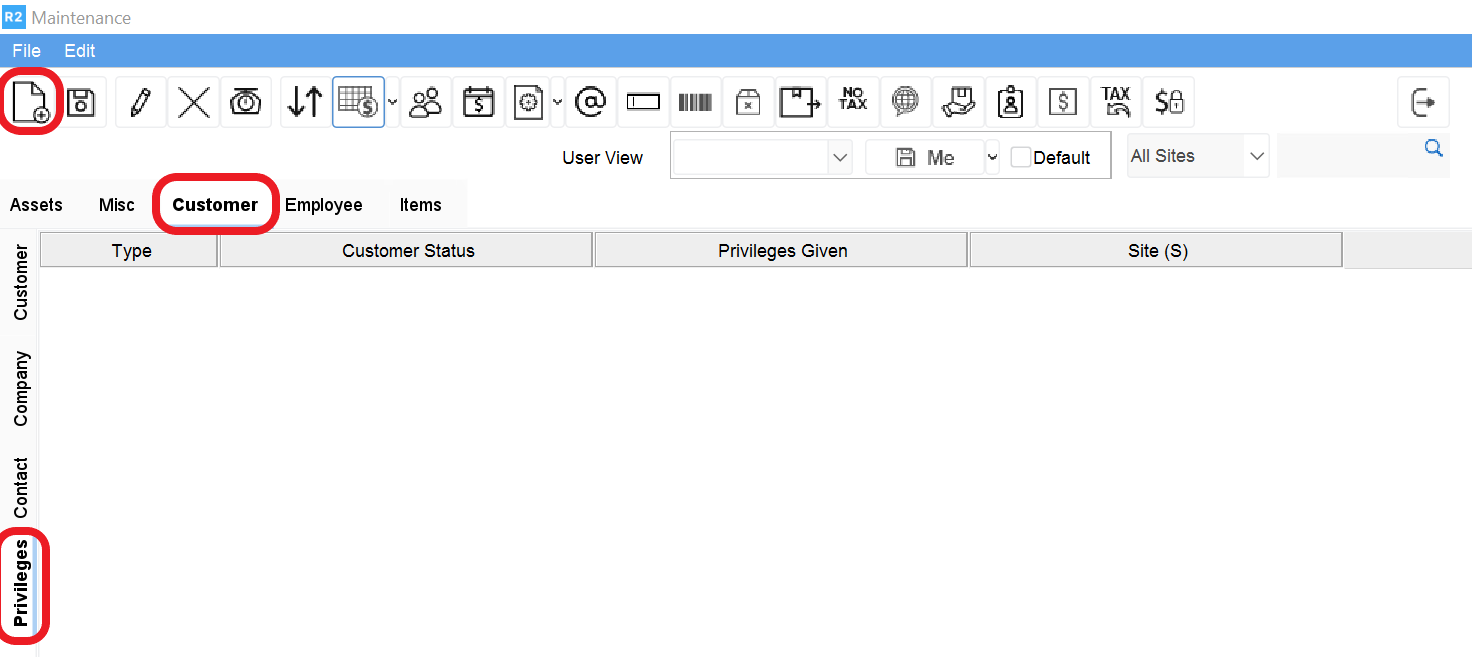Click the floppy disk save icon in toolbar
1472x657 pixels.
point(81,102)
